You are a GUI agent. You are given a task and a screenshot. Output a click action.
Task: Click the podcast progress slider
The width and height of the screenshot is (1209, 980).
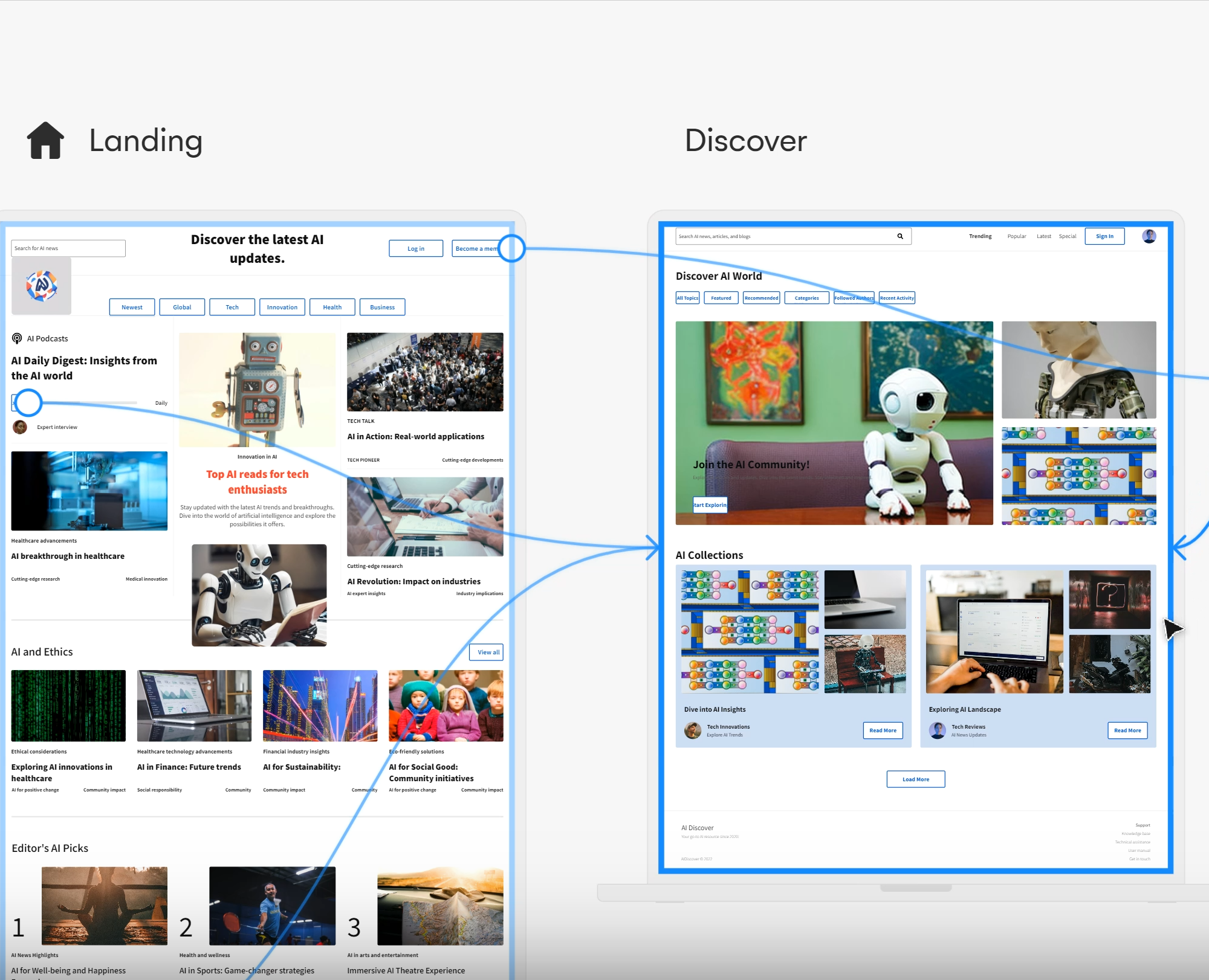coord(91,402)
